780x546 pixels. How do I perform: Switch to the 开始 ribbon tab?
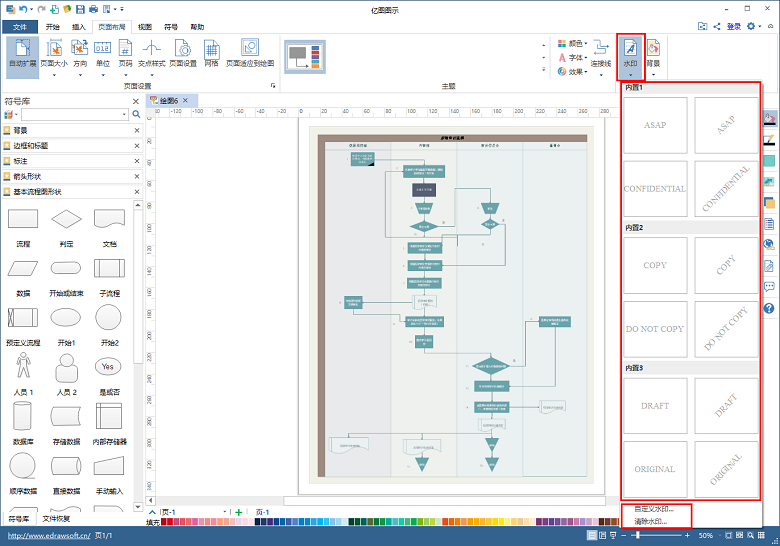coord(52,27)
